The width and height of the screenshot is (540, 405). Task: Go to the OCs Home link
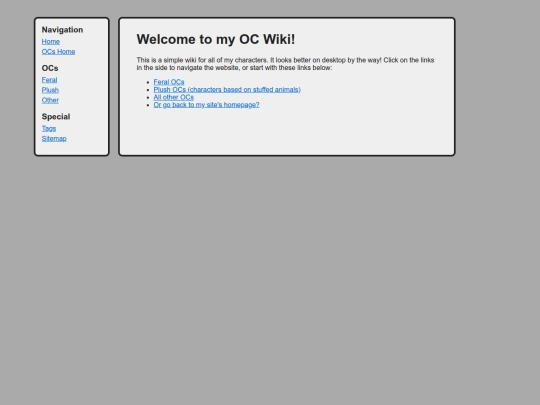tap(58, 52)
